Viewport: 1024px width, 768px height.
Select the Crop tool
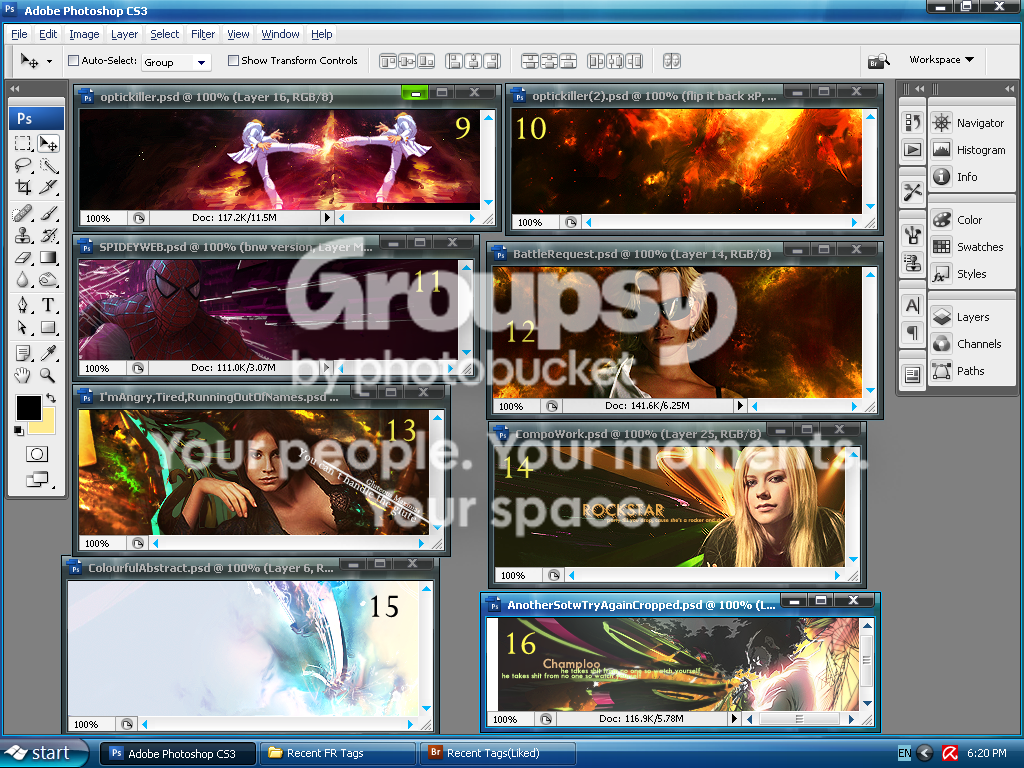(23, 187)
